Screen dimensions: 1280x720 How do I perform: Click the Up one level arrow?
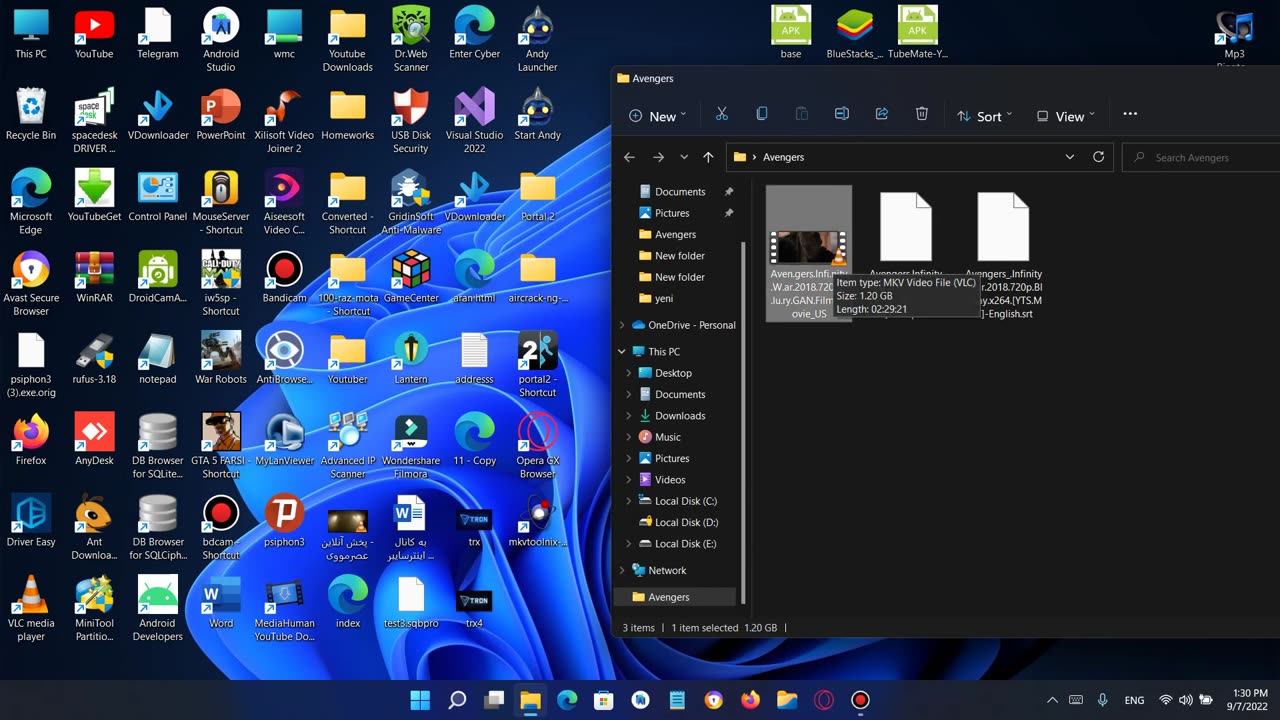(708, 157)
